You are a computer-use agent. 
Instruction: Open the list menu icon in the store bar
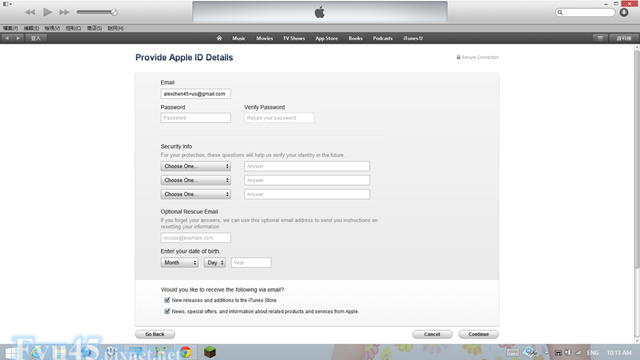(600, 38)
